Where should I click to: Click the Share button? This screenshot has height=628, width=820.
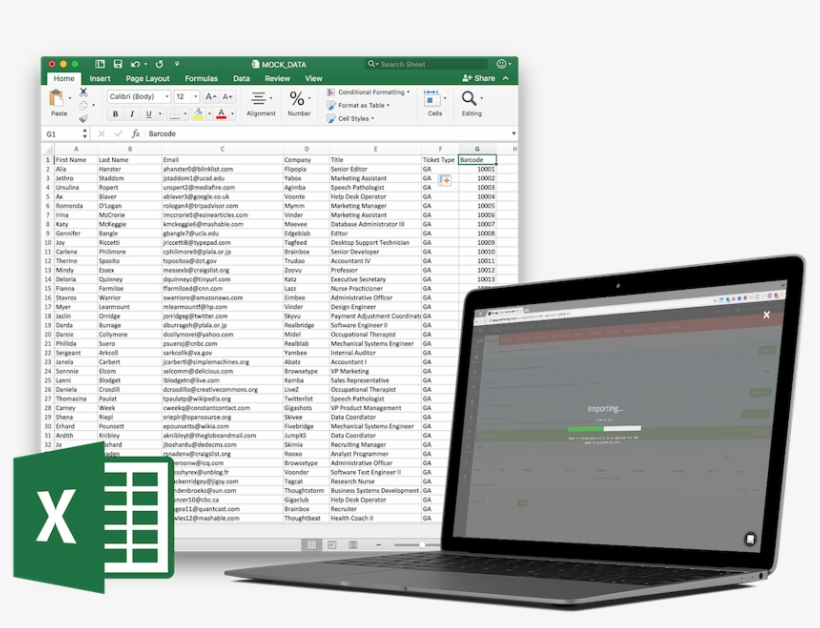pyautogui.click(x=480, y=78)
